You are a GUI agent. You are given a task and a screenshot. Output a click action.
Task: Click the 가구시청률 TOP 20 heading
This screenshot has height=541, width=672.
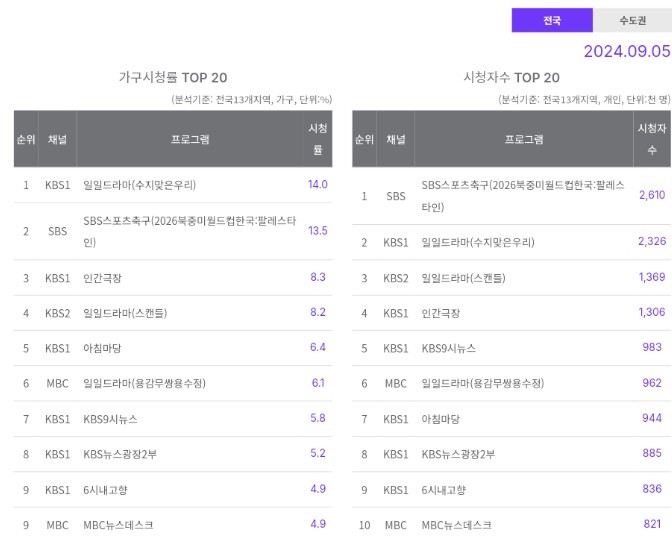pyautogui.click(x=173, y=78)
